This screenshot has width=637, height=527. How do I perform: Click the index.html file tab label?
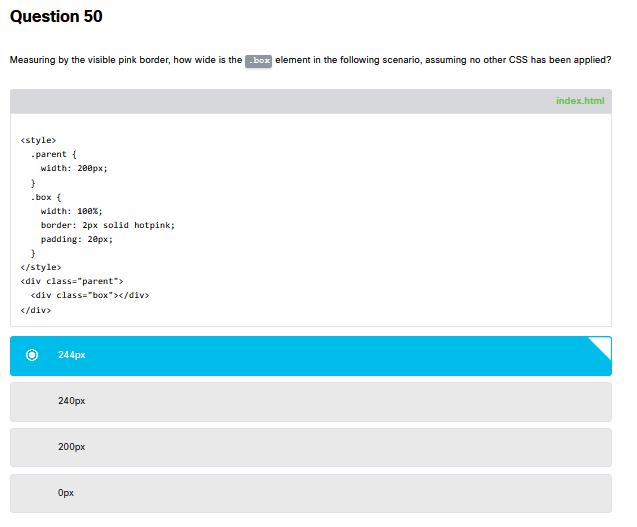(x=580, y=101)
